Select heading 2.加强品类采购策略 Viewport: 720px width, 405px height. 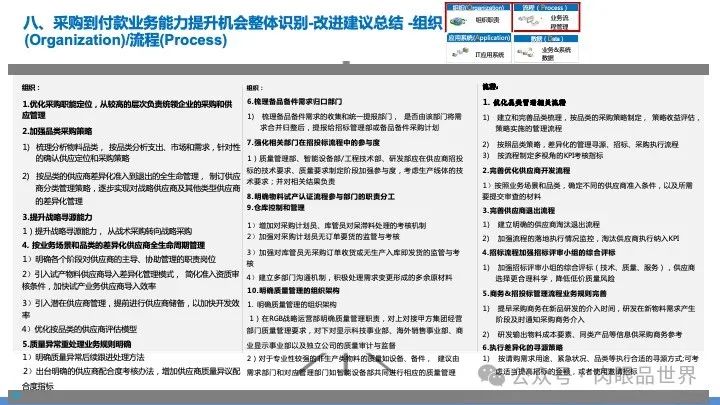(57, 131)
